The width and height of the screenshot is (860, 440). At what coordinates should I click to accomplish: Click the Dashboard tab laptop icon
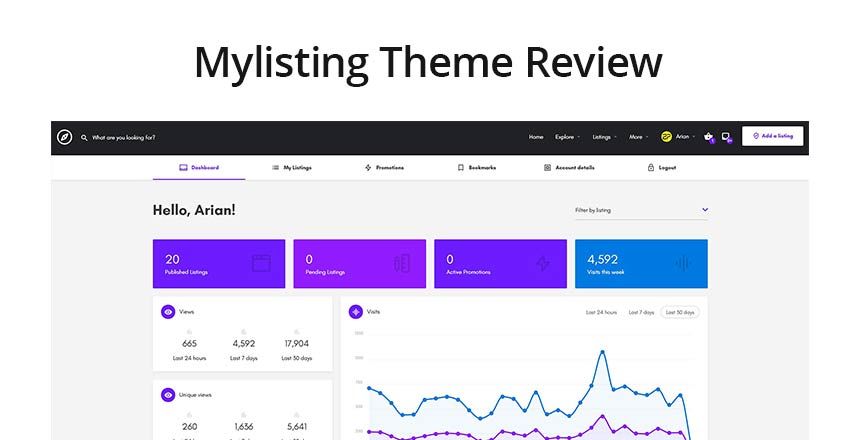click(183, 167)
